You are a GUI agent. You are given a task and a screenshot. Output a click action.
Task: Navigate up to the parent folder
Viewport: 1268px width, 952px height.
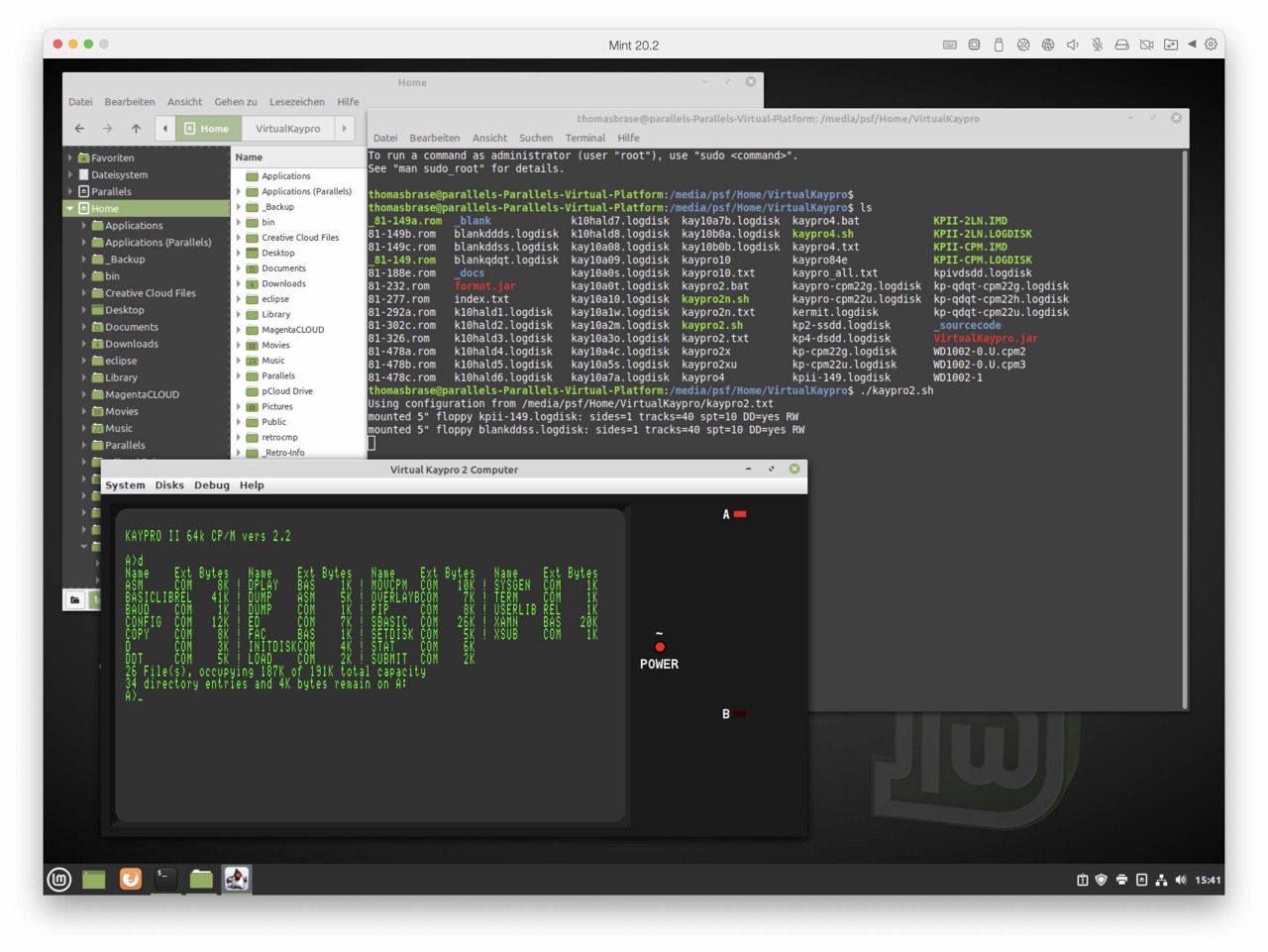tap(136, 129)
